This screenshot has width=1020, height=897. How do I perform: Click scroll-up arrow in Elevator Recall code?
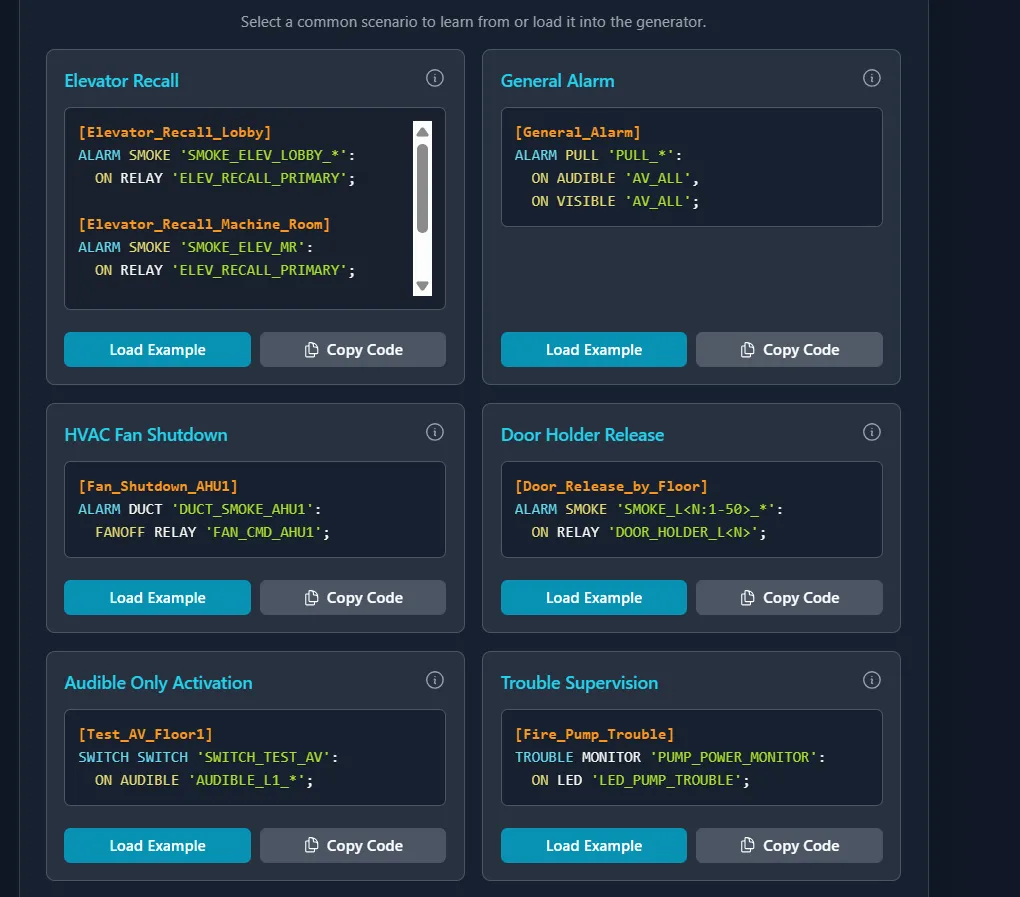pos(422,132)
